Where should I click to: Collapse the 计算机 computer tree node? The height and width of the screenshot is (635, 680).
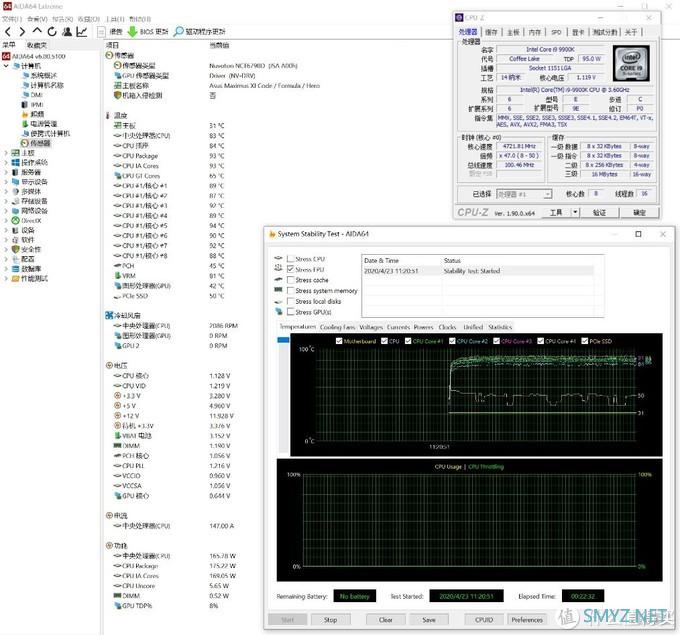pos(6,66)
